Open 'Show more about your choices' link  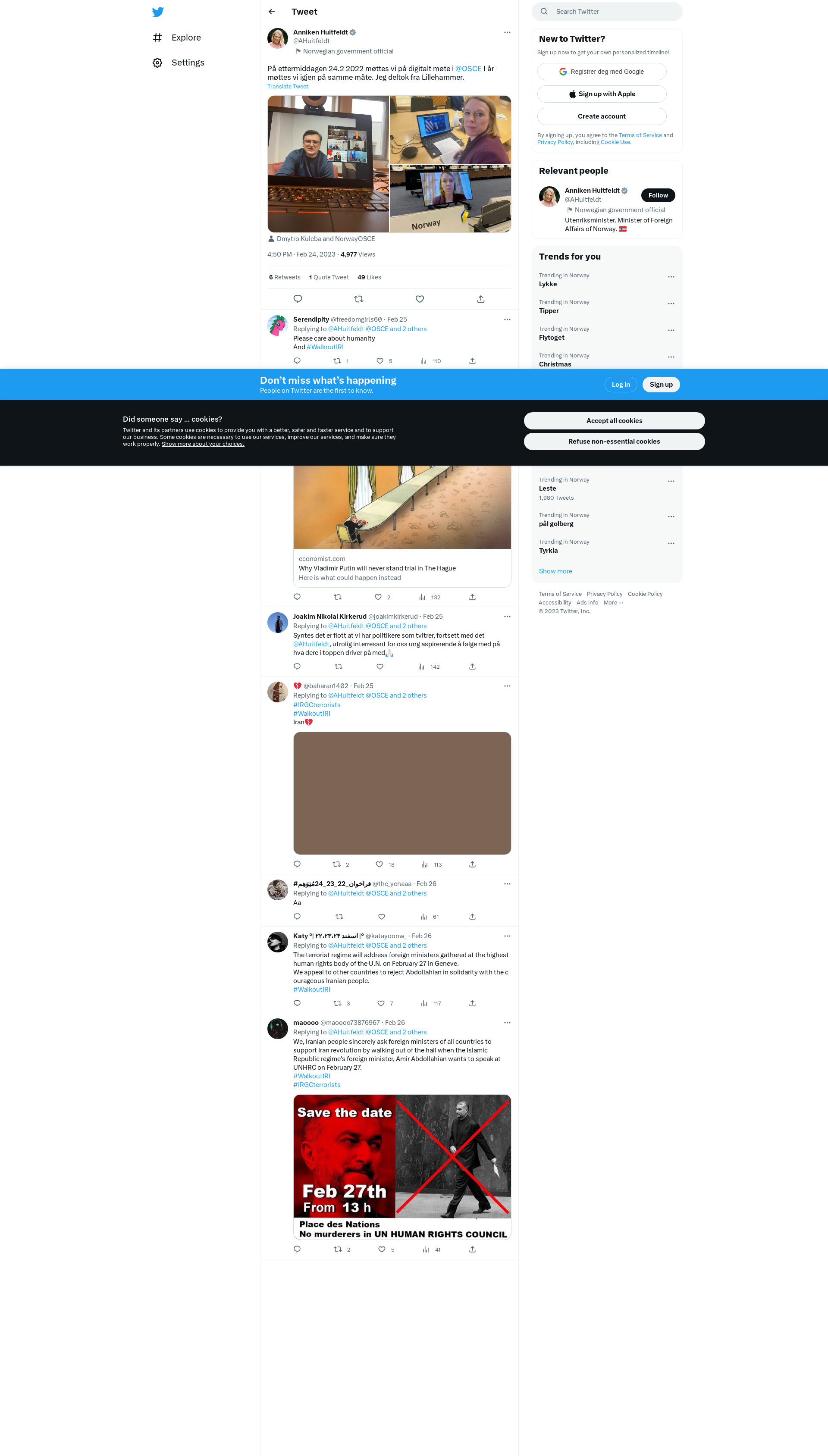click(202, 444)
